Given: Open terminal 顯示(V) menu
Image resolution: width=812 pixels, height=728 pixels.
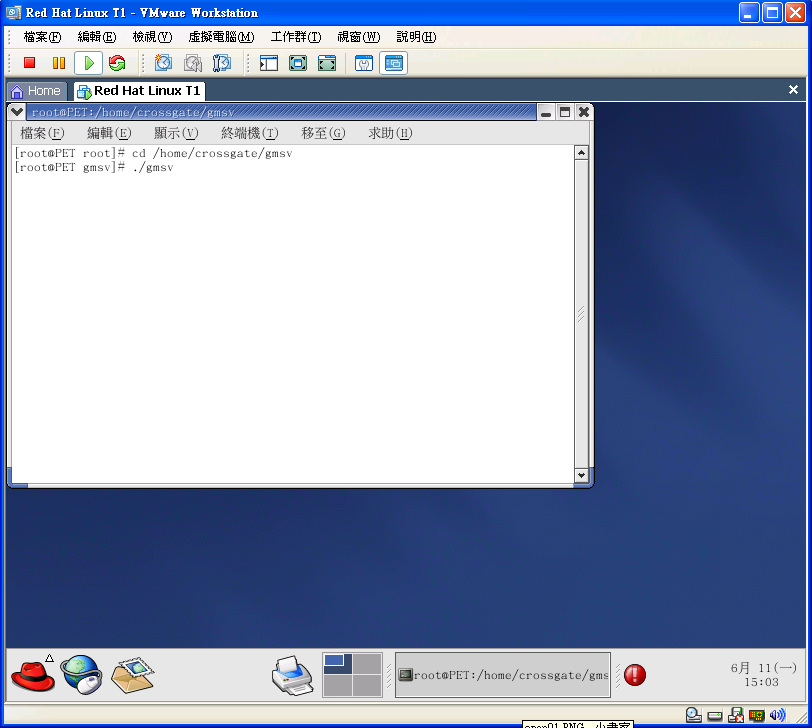Looking at the screenshot, I should pos(176,133).
